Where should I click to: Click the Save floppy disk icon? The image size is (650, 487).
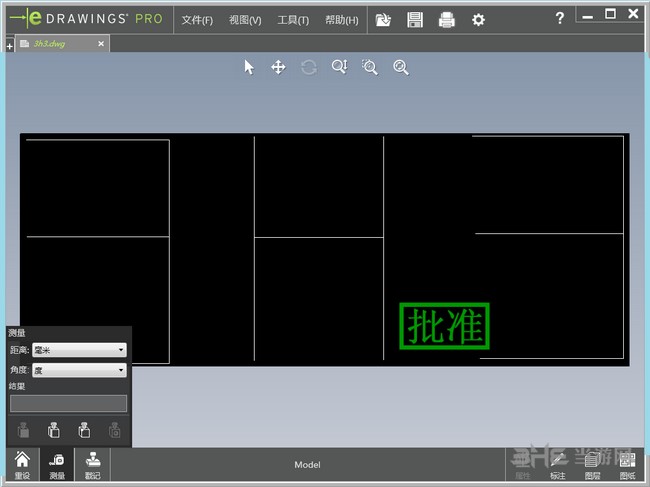click(415, 19)
